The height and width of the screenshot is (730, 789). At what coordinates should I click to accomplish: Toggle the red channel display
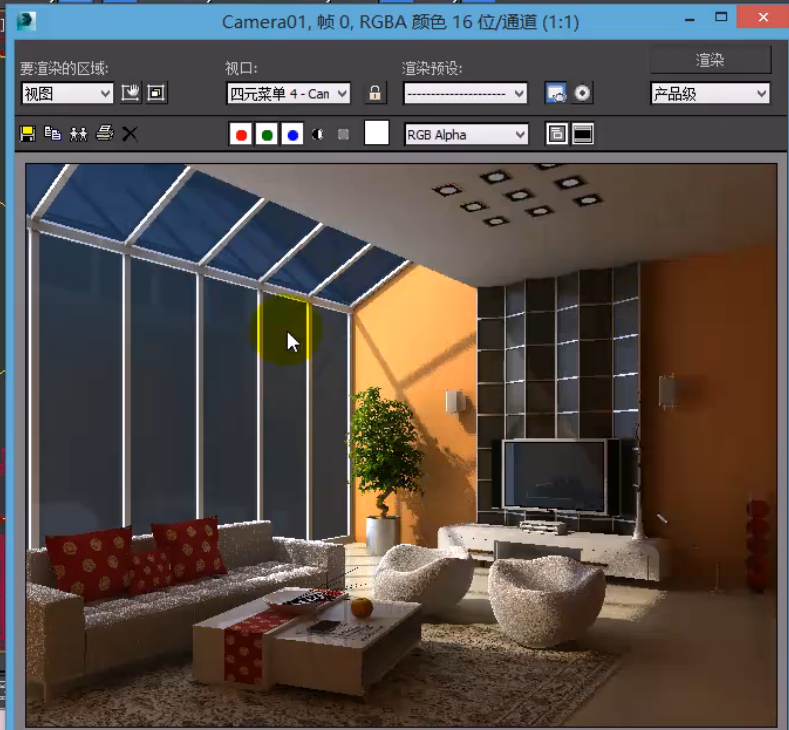(240, 134)
